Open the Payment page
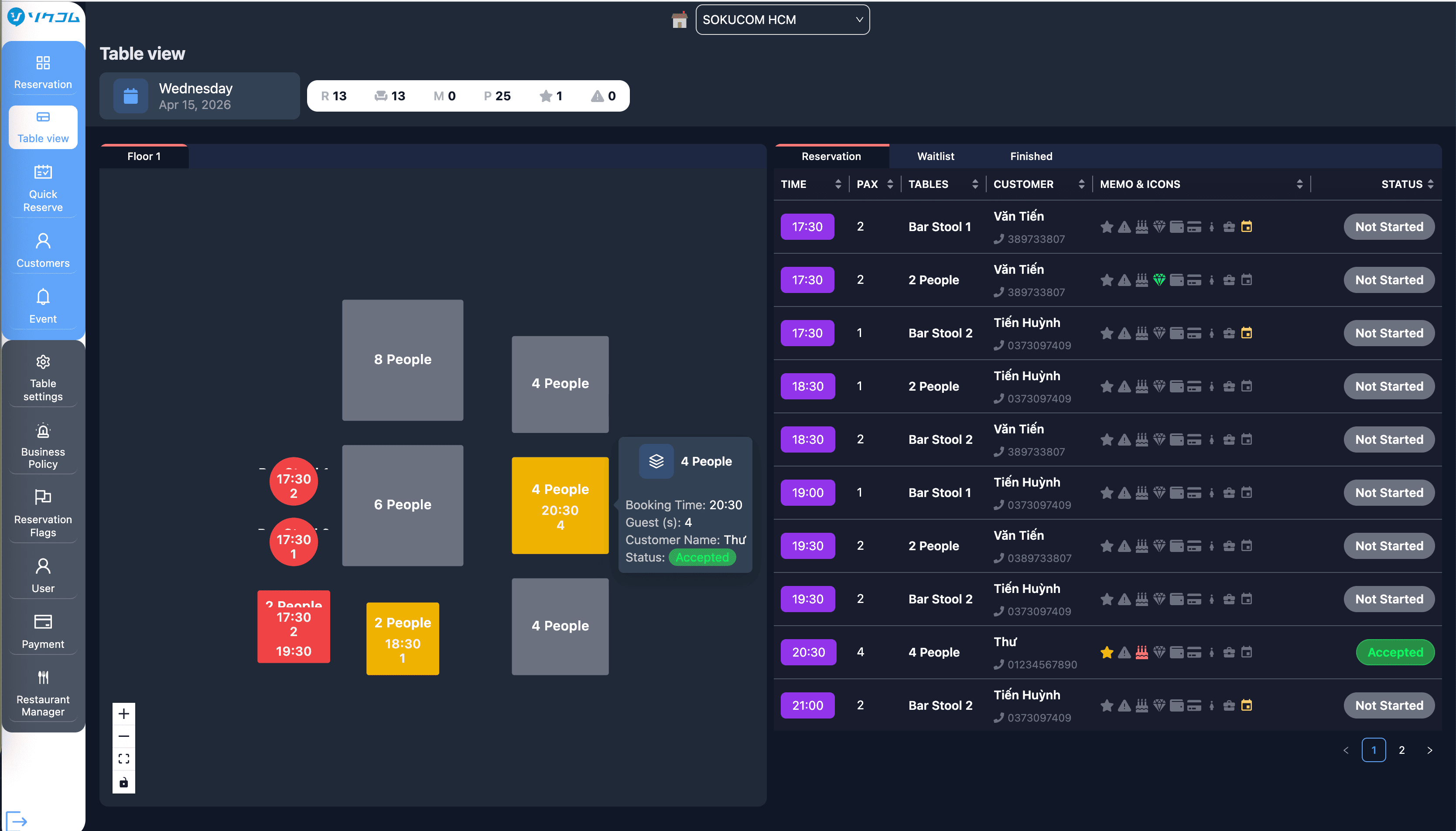 click(43, 631)
